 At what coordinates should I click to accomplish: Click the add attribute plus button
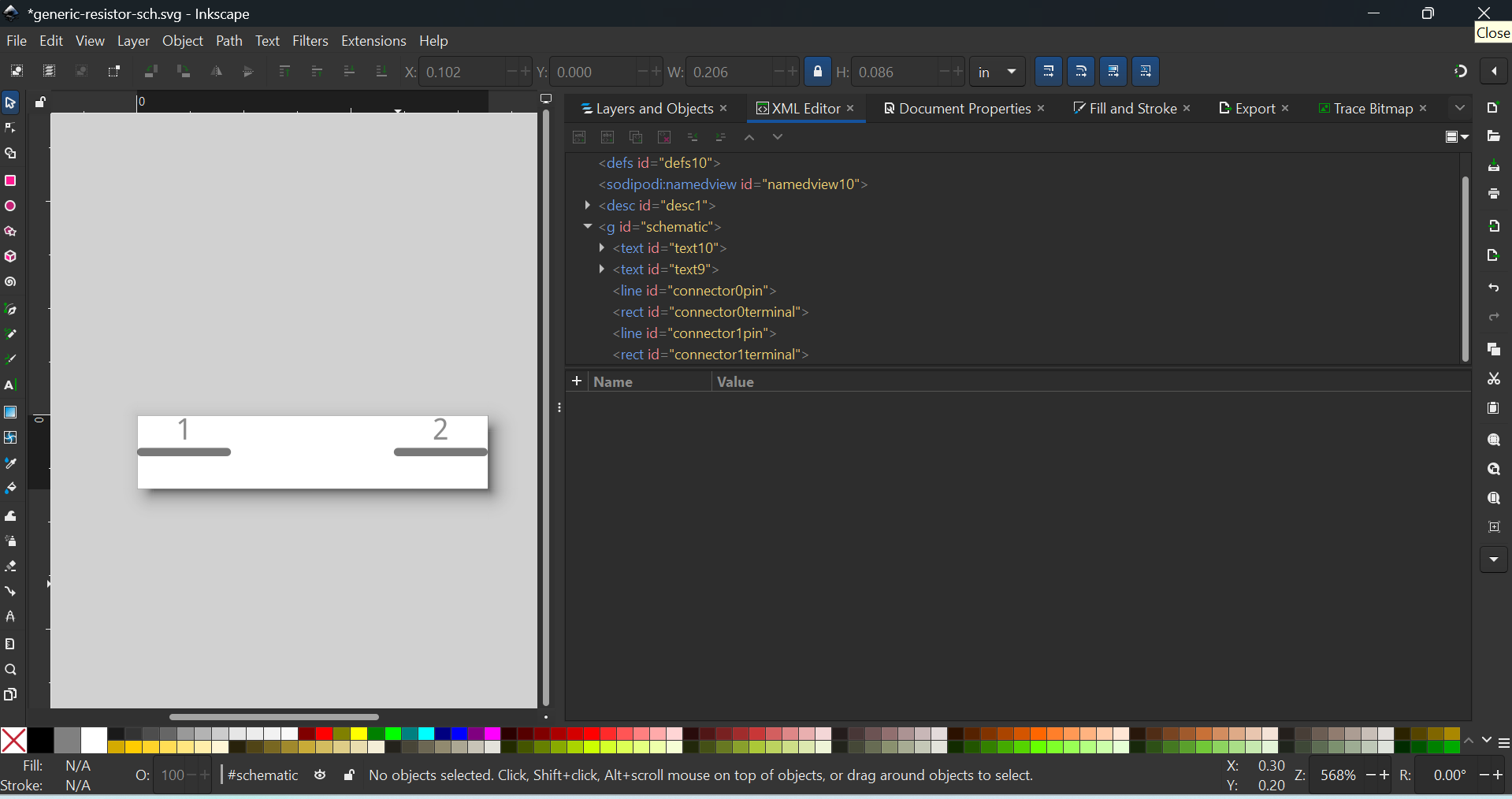[577, 381]
